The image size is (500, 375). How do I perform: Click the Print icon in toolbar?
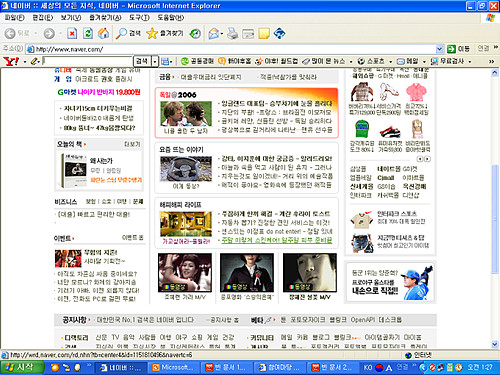click(232, 33)
